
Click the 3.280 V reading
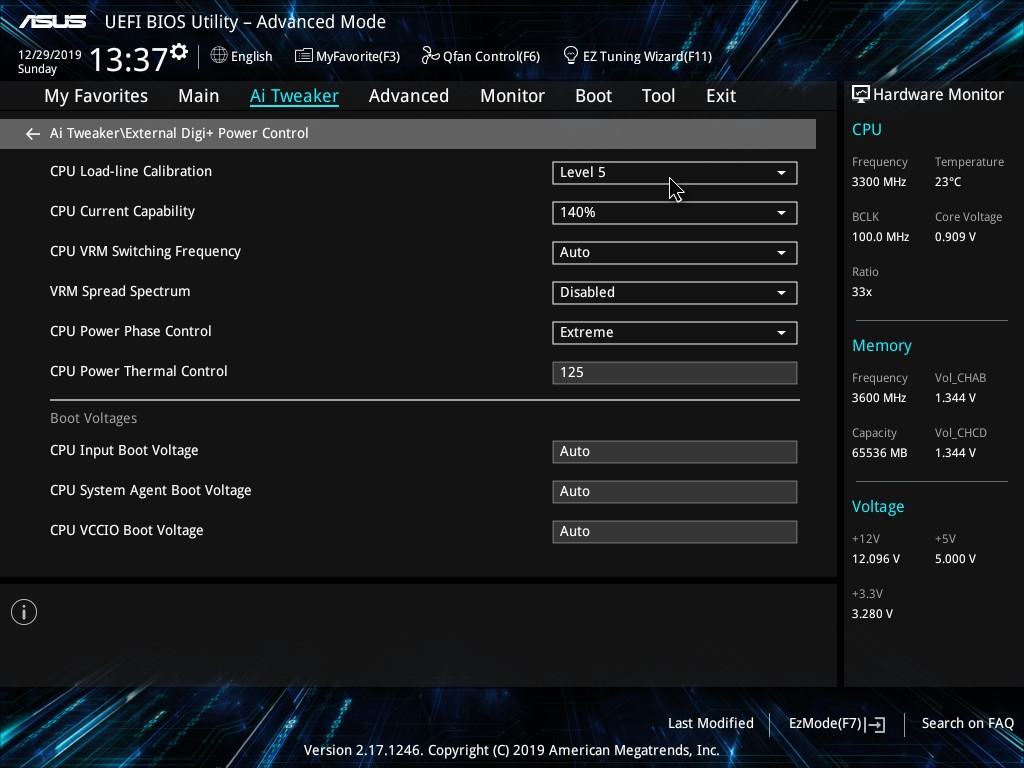(x=872, y=613)
